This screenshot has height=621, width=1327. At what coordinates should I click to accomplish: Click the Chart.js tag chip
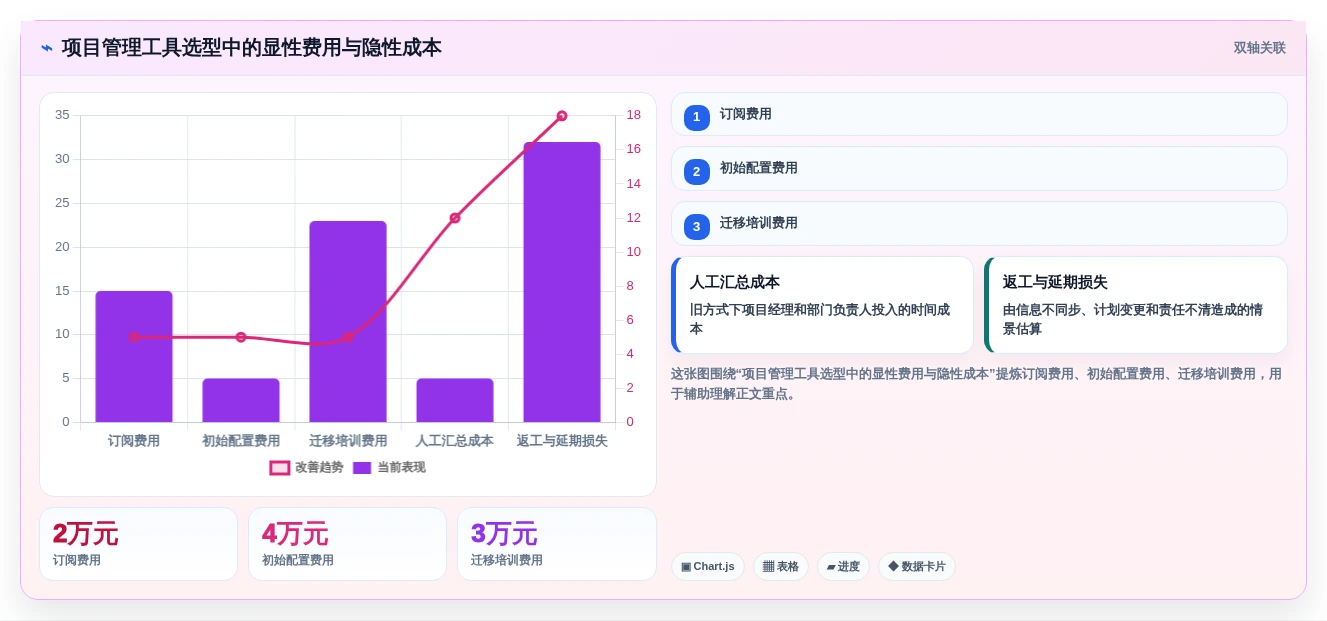click(x=708, y=567)
